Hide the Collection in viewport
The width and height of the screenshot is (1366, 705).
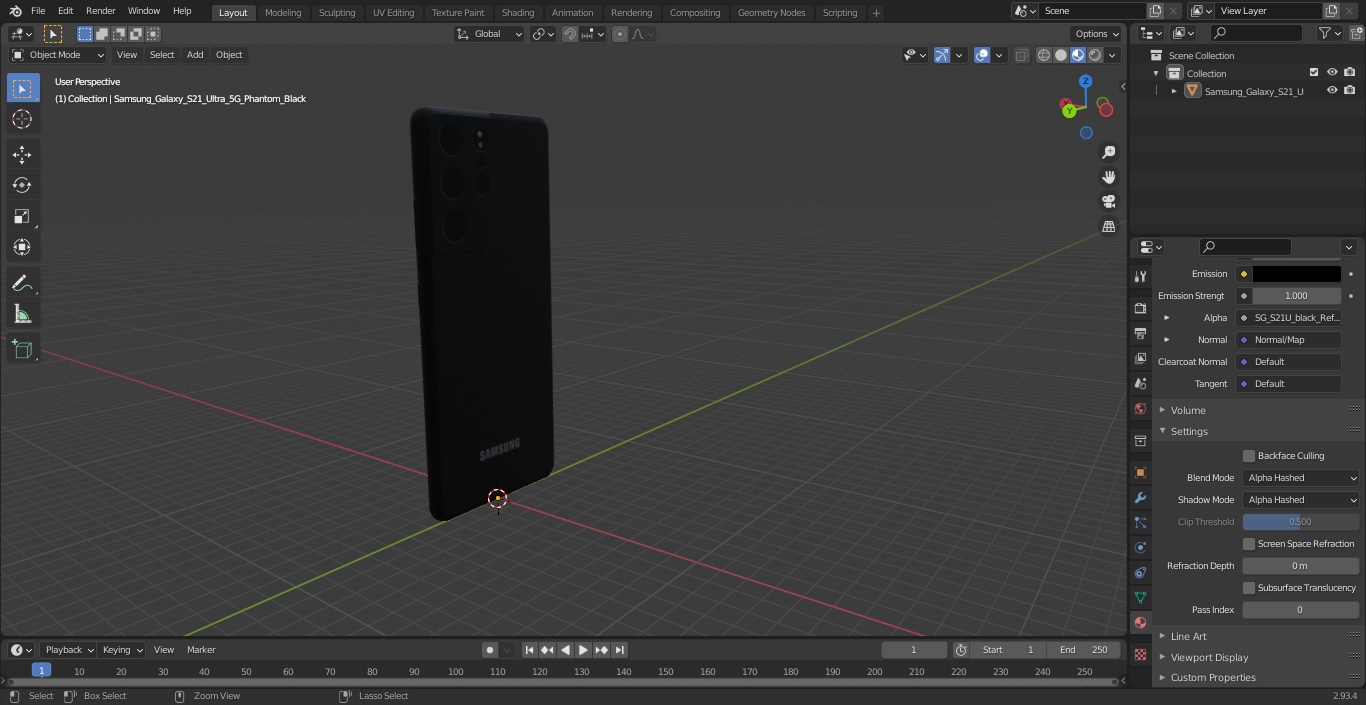click(x=1332, y=73)
